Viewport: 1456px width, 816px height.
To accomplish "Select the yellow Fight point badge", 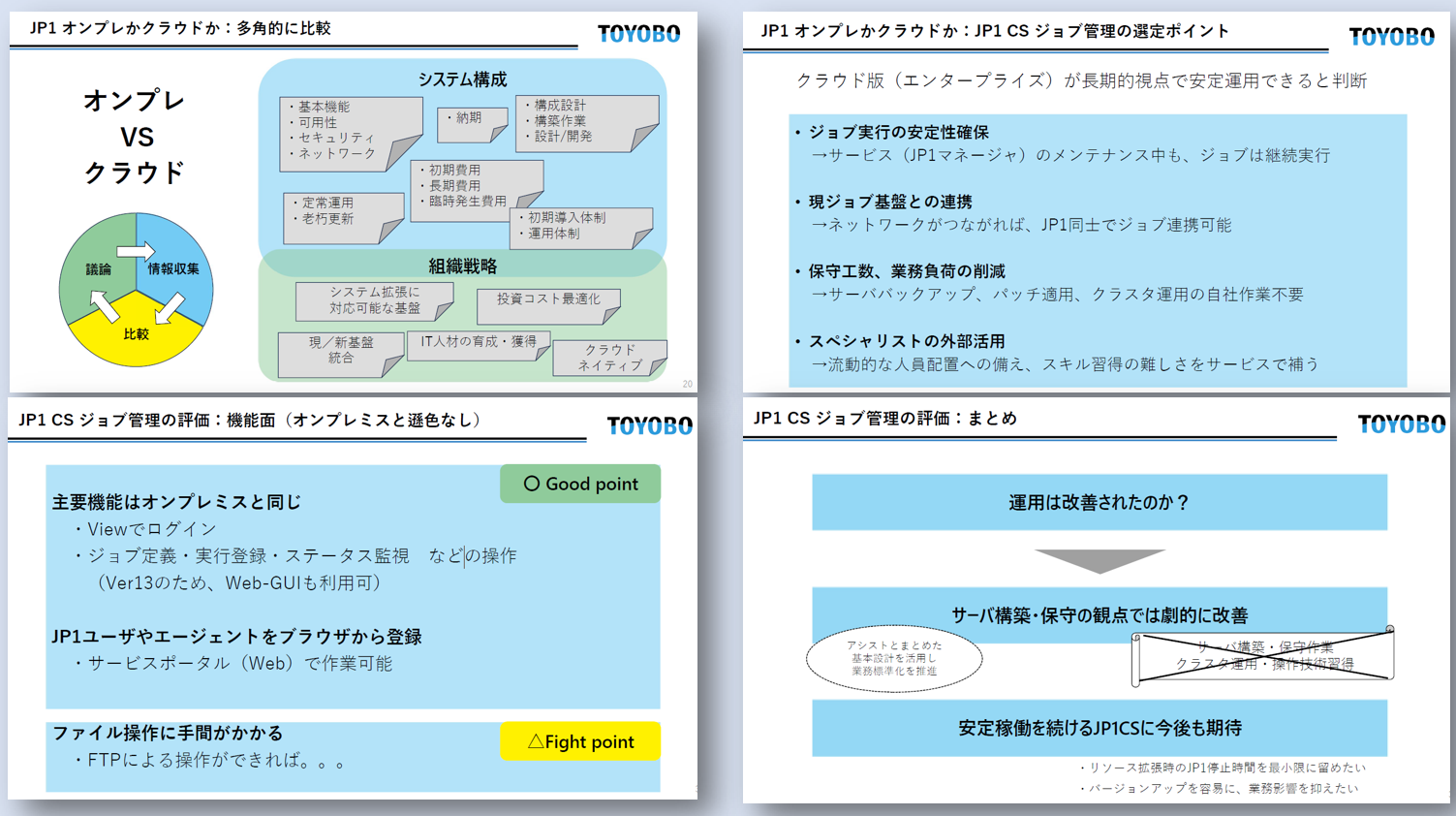I will [x=579, y=741].
